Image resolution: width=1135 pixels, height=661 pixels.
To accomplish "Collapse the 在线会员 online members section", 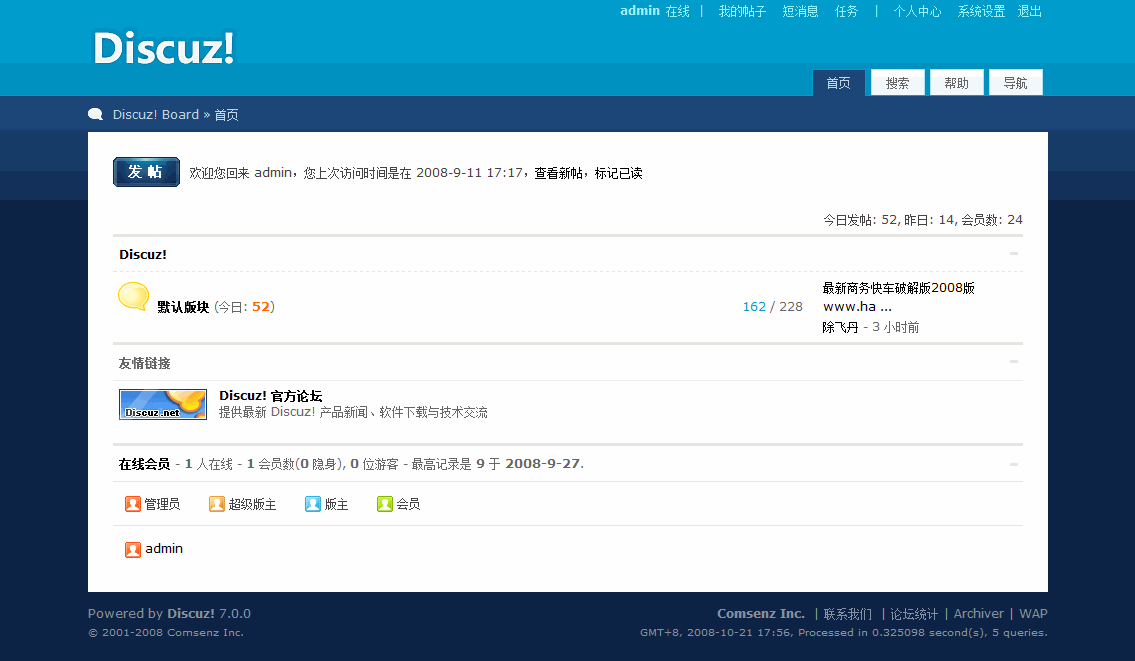I will click(x=1013, y=464).
